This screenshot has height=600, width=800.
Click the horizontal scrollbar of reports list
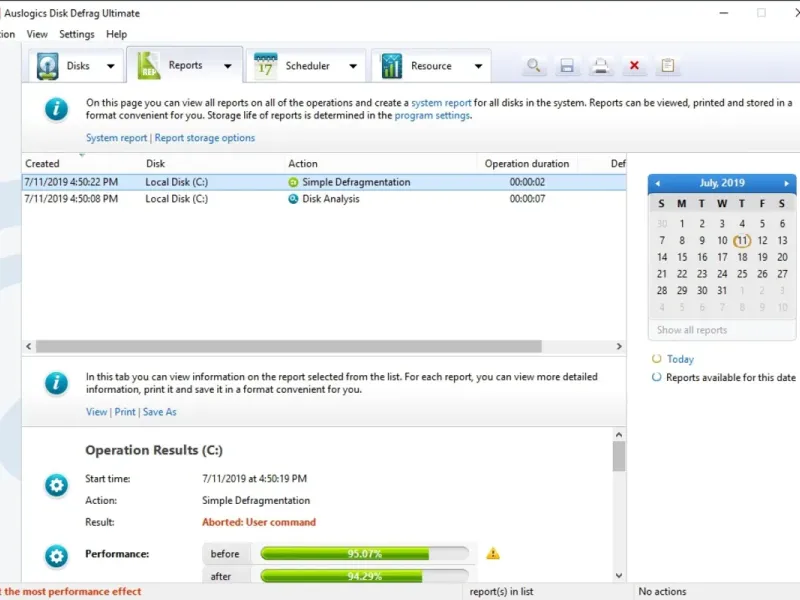pos(289,346)
